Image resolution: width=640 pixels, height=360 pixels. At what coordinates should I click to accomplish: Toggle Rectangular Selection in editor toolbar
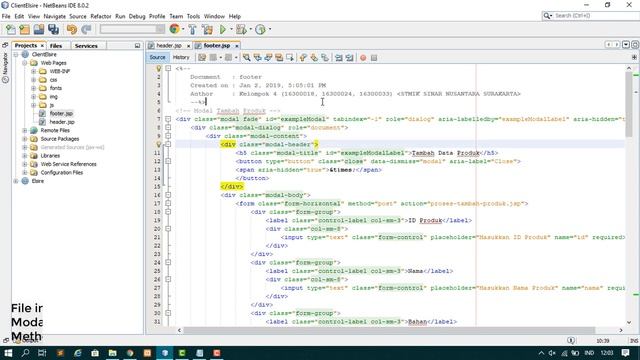coord(290,58)
